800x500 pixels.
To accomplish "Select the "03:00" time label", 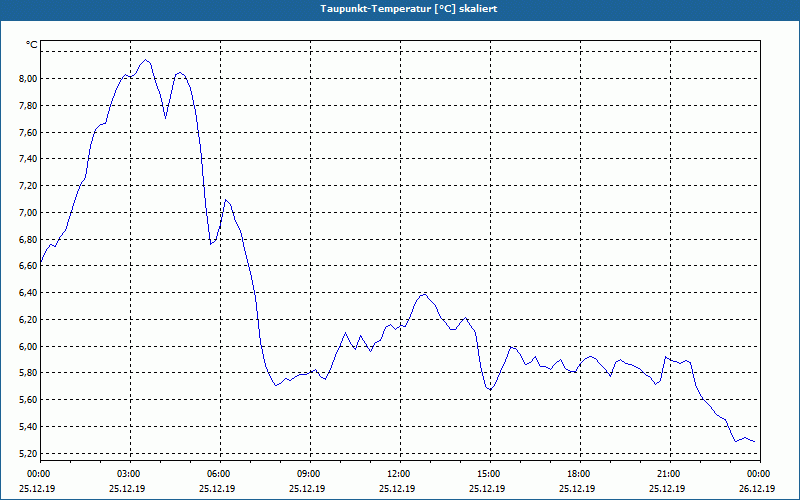I will coord(128,474).
